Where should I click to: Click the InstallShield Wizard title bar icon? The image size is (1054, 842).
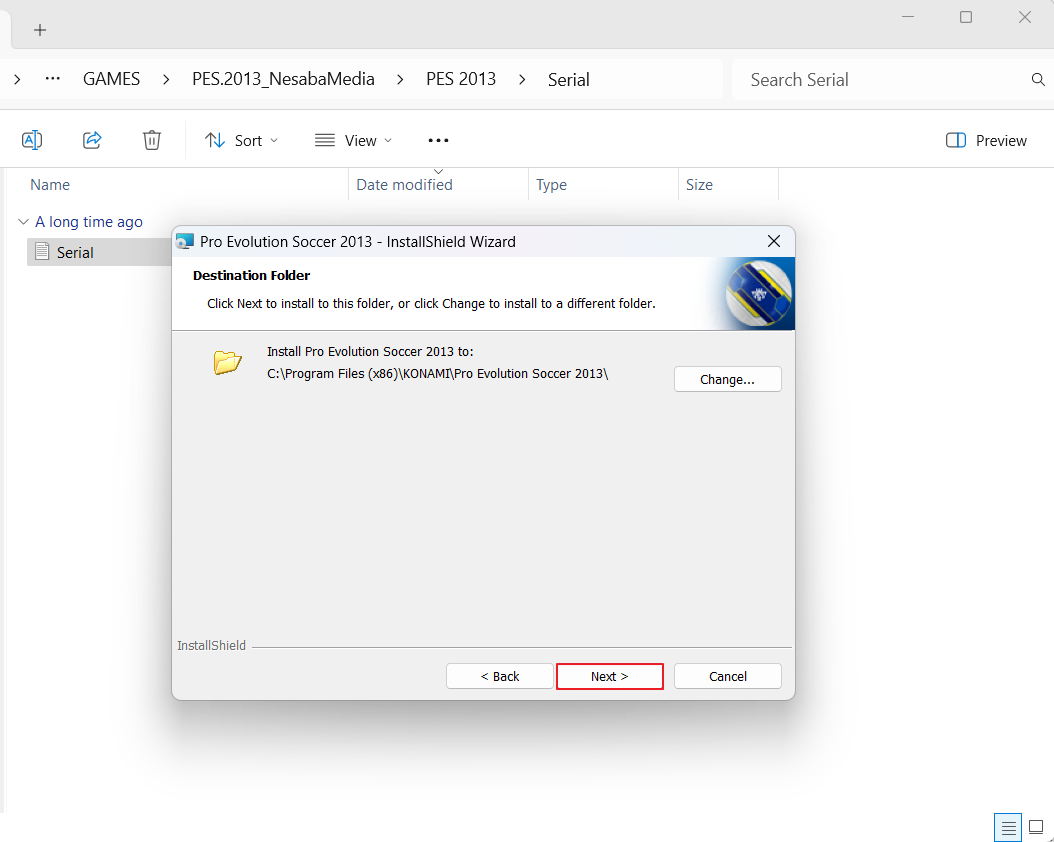(185, 242)
